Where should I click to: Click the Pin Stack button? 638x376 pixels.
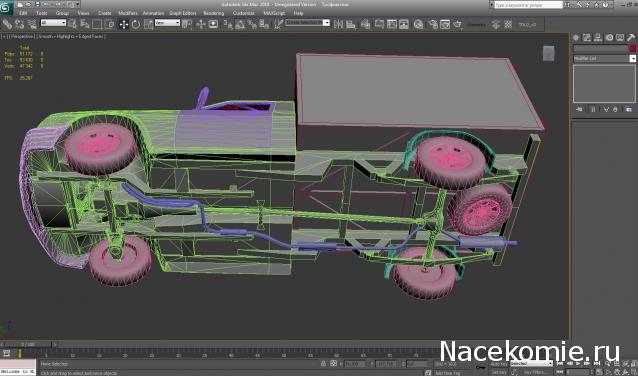pyautogui.click(x=579, y=109)
